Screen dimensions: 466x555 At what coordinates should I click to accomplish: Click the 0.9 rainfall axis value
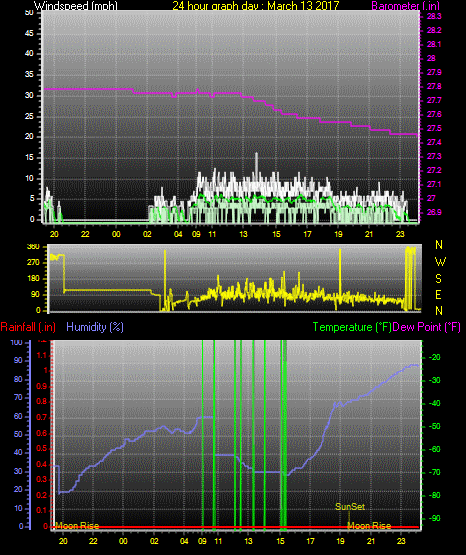click(42, 386)
